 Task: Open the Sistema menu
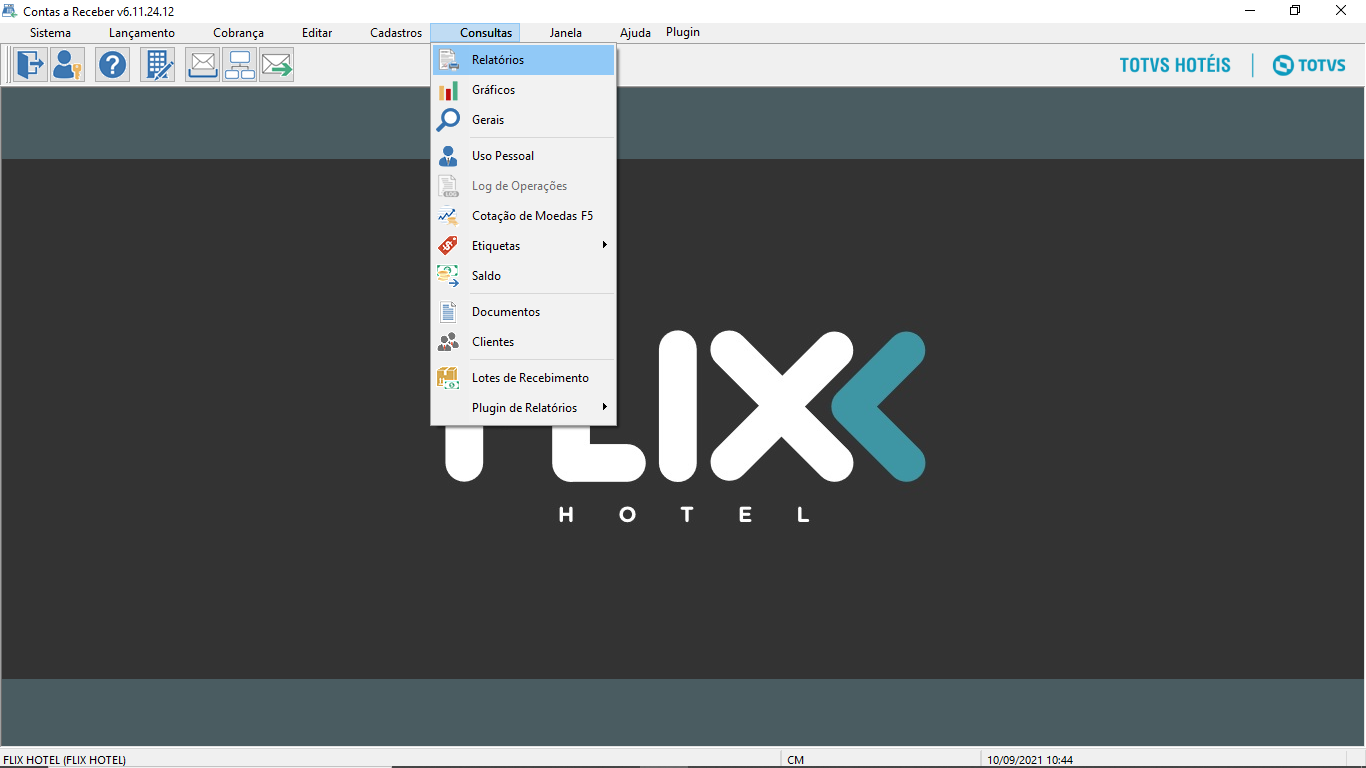[x=50, y=33]
